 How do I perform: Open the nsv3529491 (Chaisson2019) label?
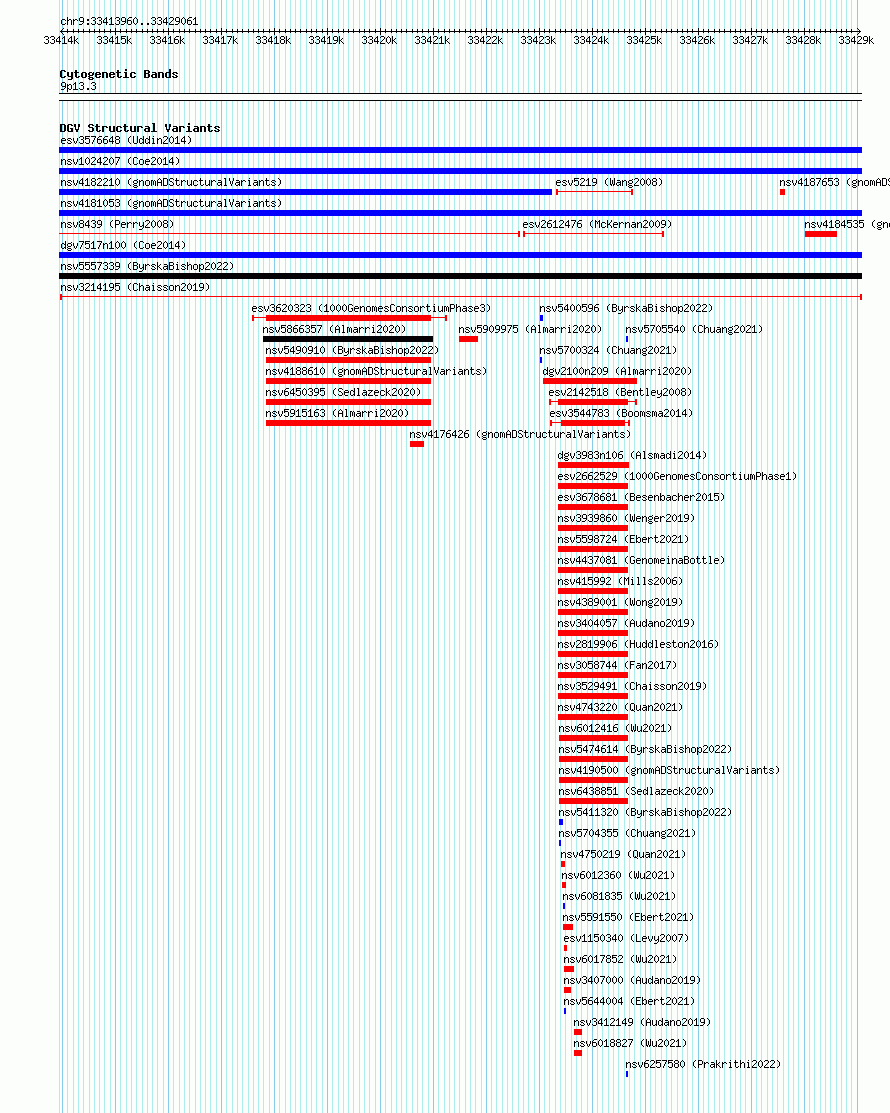[632, 686]
